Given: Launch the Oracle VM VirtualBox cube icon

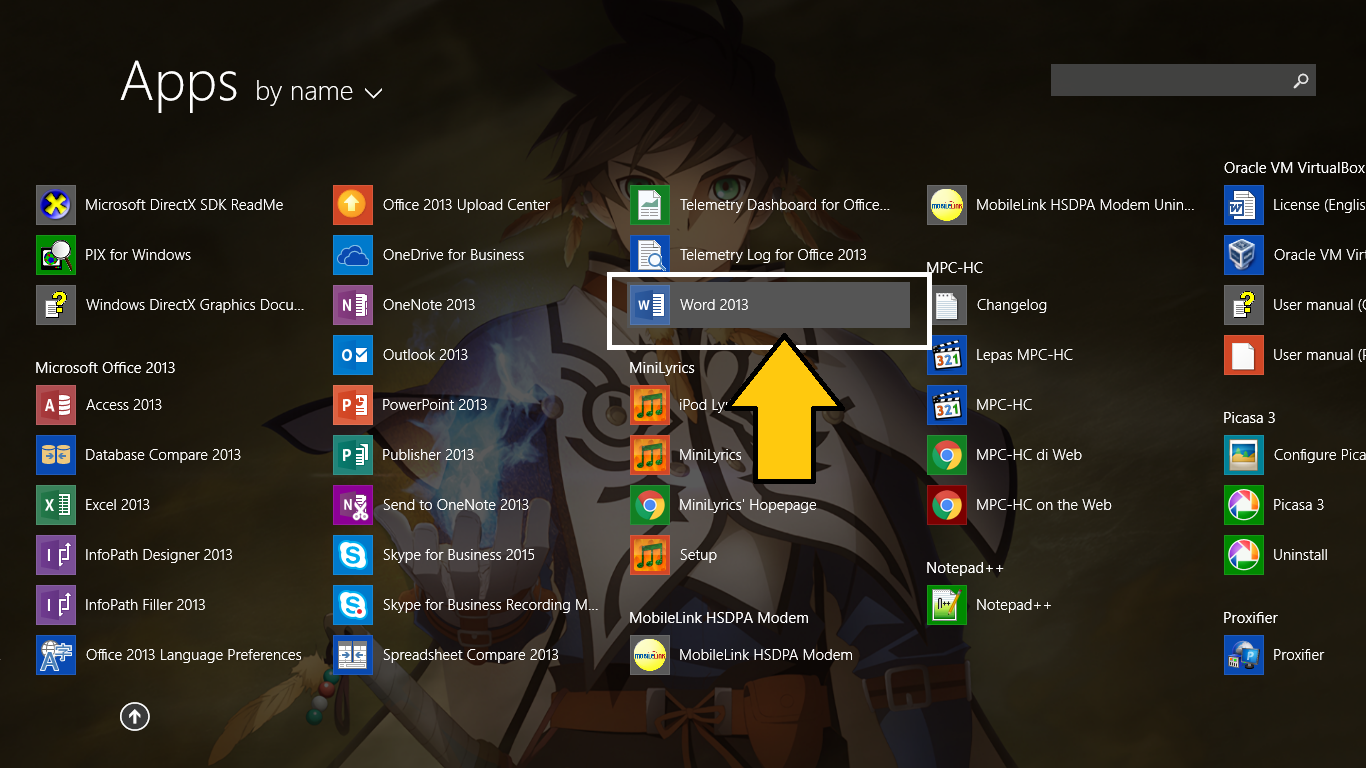Looking at the screenshot, I should 1244,255.
